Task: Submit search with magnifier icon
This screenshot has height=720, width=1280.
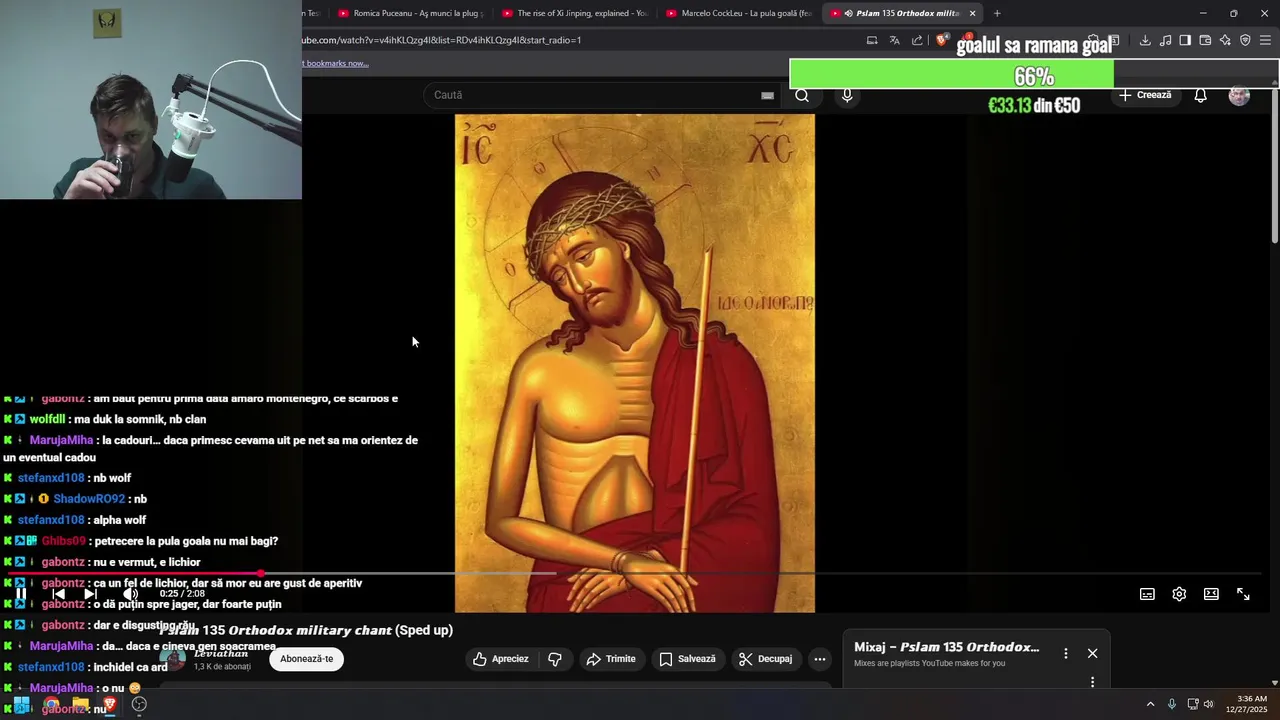Action: click(802, 95)
